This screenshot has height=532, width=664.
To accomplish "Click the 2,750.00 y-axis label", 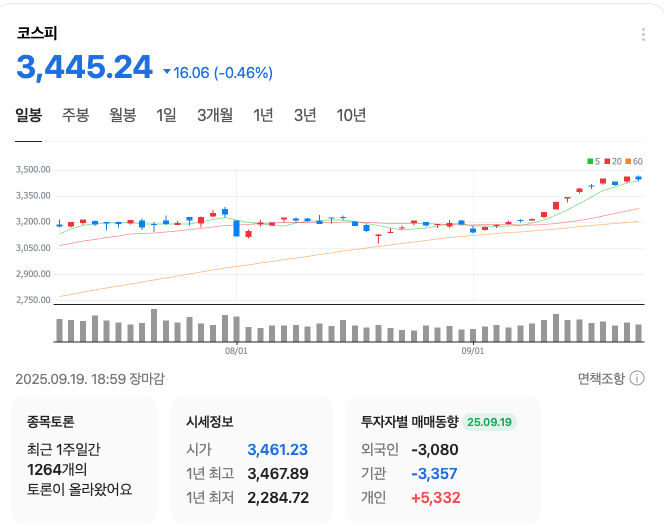I will pyautogui.click(x=33, y=300).
